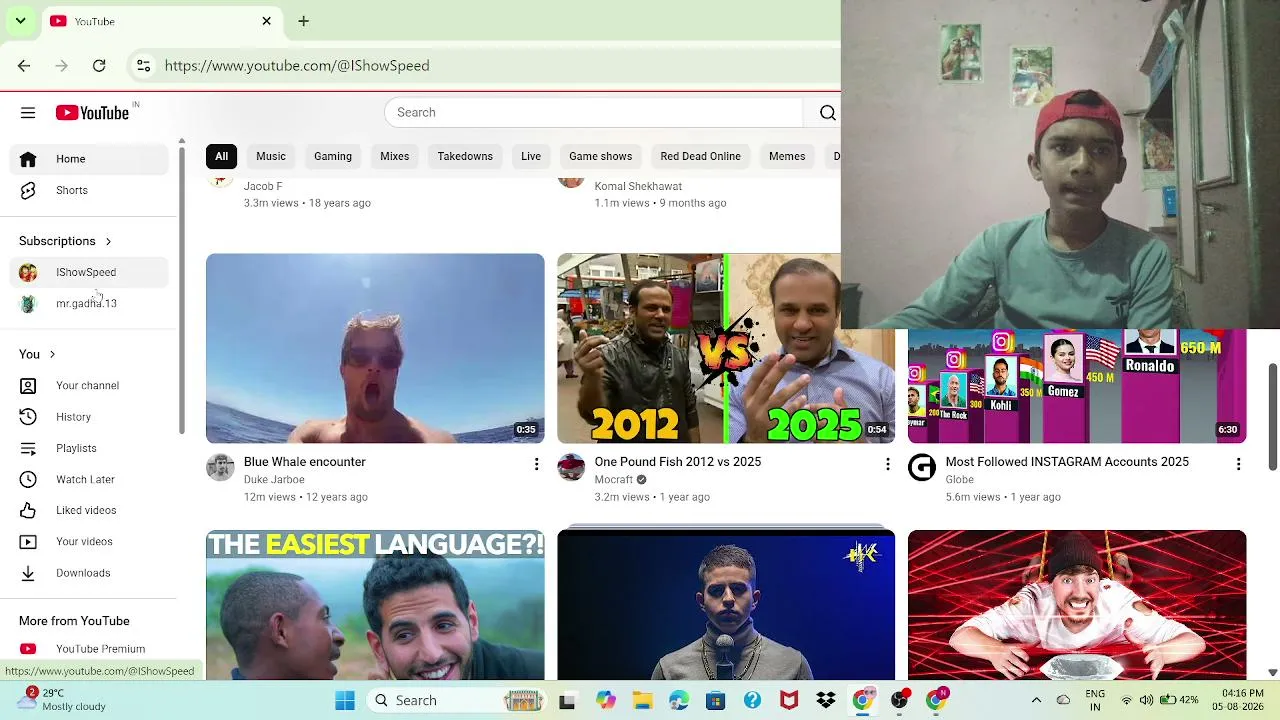
Task: Show hidden system tray icons
Action: click(x=1036, y=701)
